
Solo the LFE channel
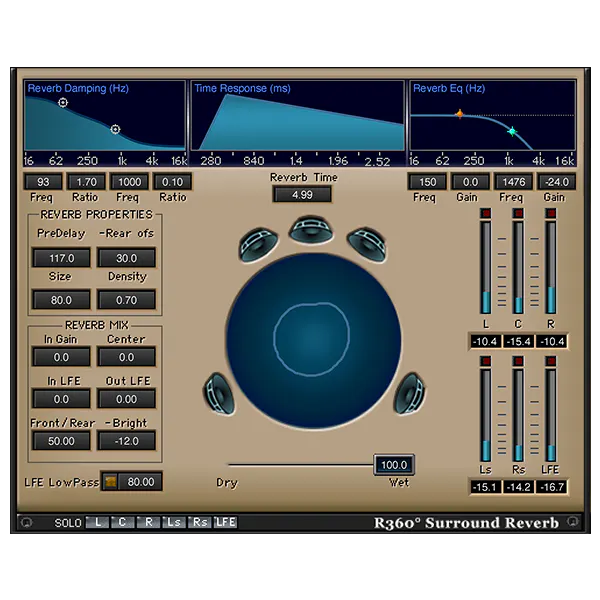[x=225, y=522]
